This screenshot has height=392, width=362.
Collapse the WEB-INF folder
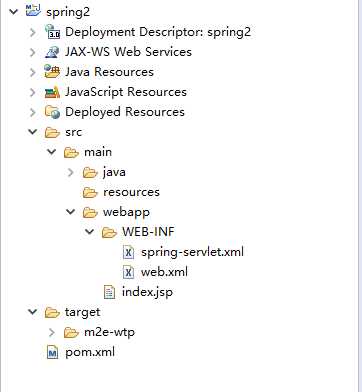tap(90, 231)
